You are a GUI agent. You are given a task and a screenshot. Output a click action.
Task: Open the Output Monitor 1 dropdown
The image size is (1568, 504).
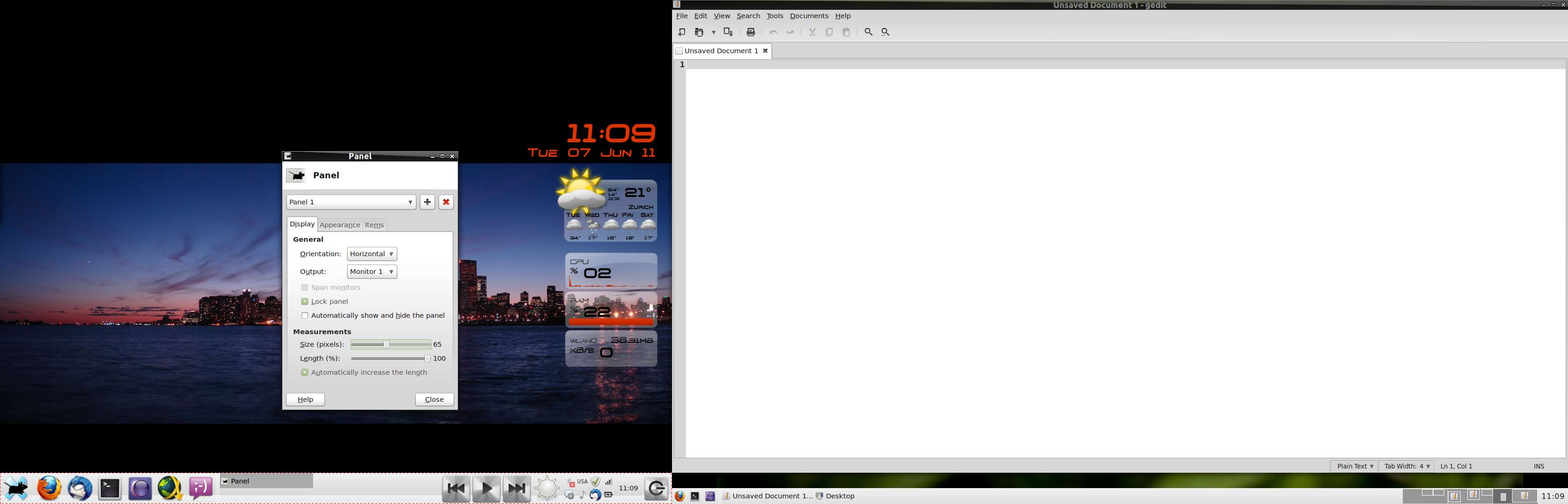[372, 272]
